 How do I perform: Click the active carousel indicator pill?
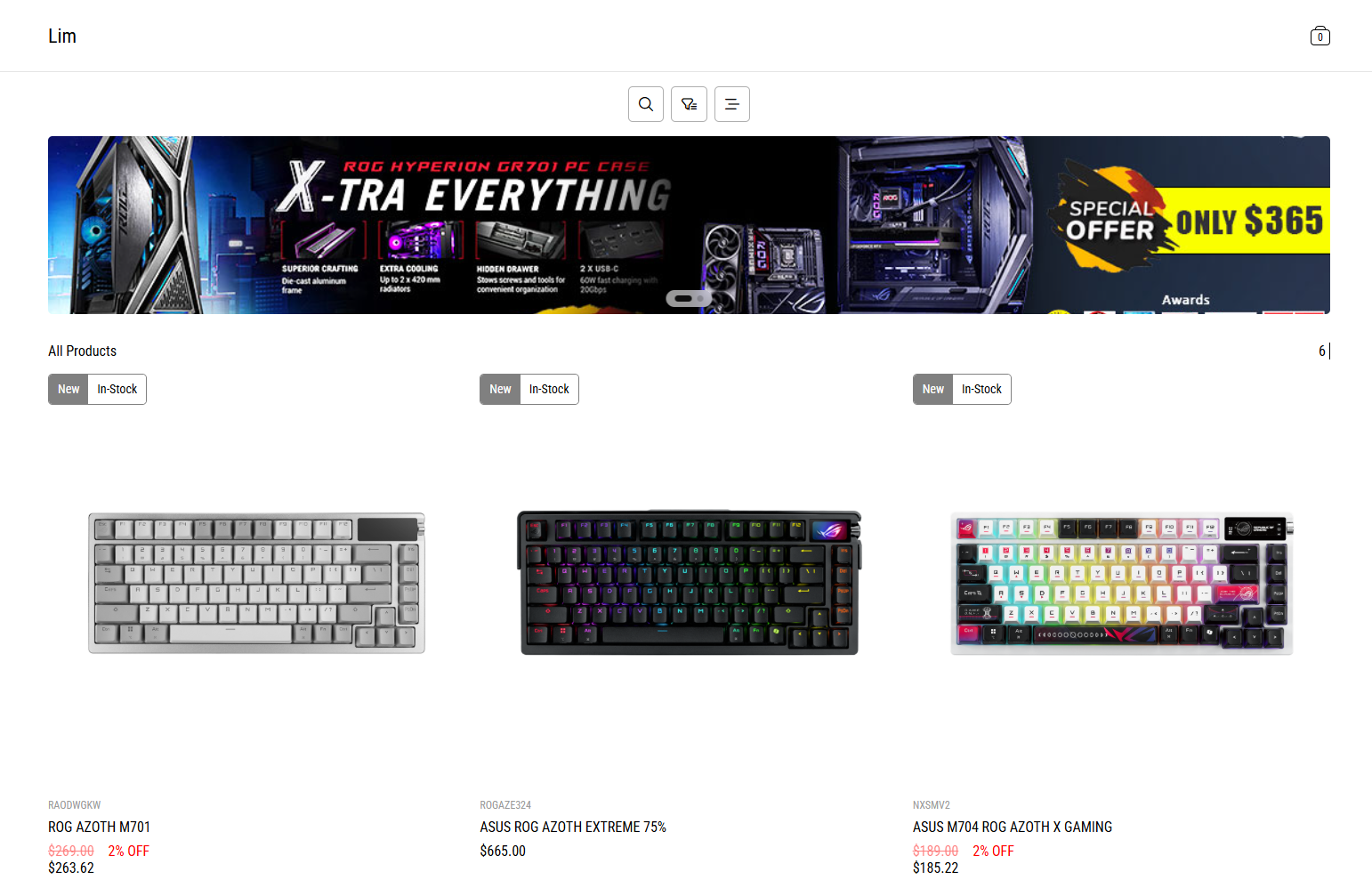coord(683,298)
